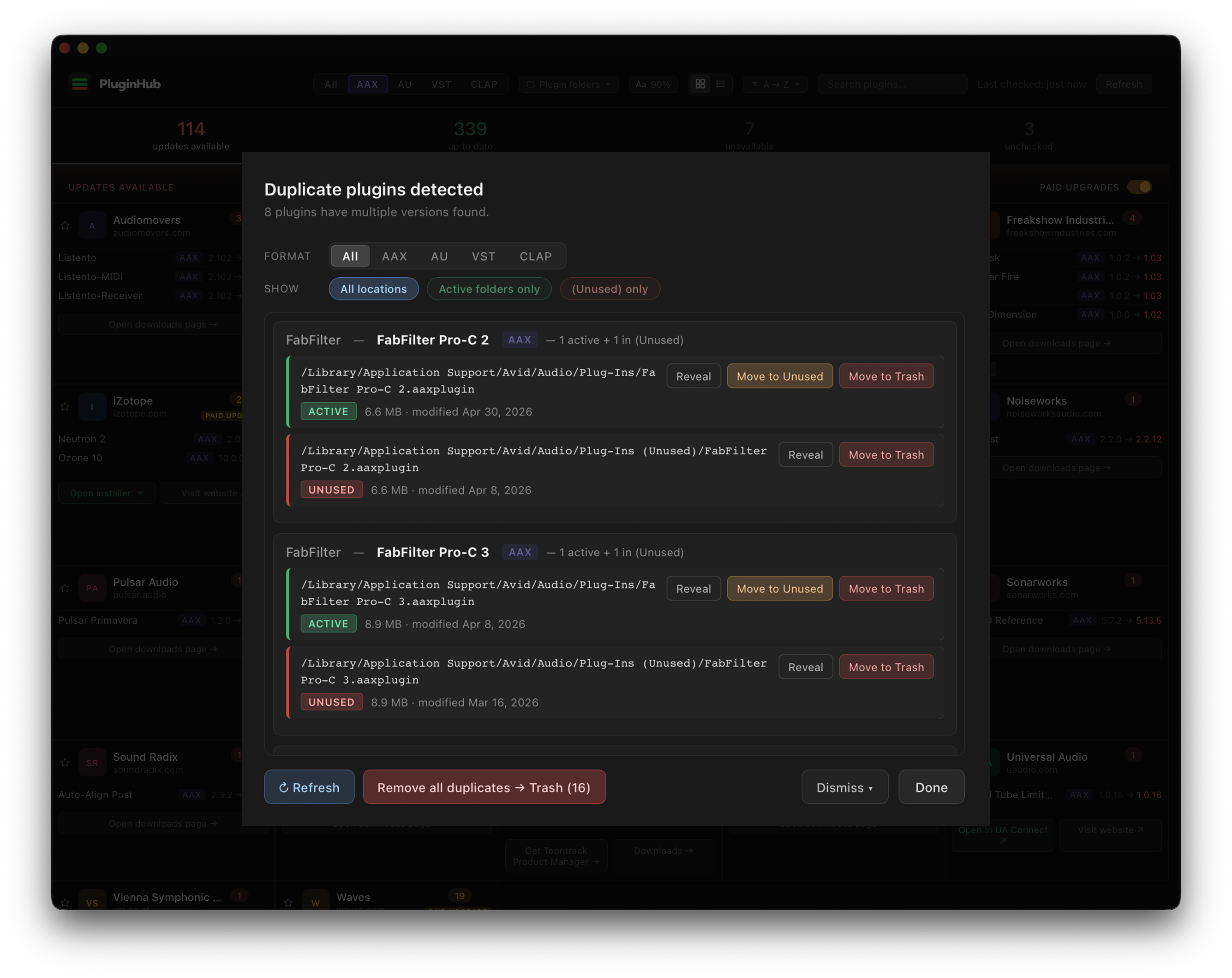Click the 'FabFilter Pro-C 3' group title
The width and height of the screenshot is (1232, 978).
click(432, 552)
